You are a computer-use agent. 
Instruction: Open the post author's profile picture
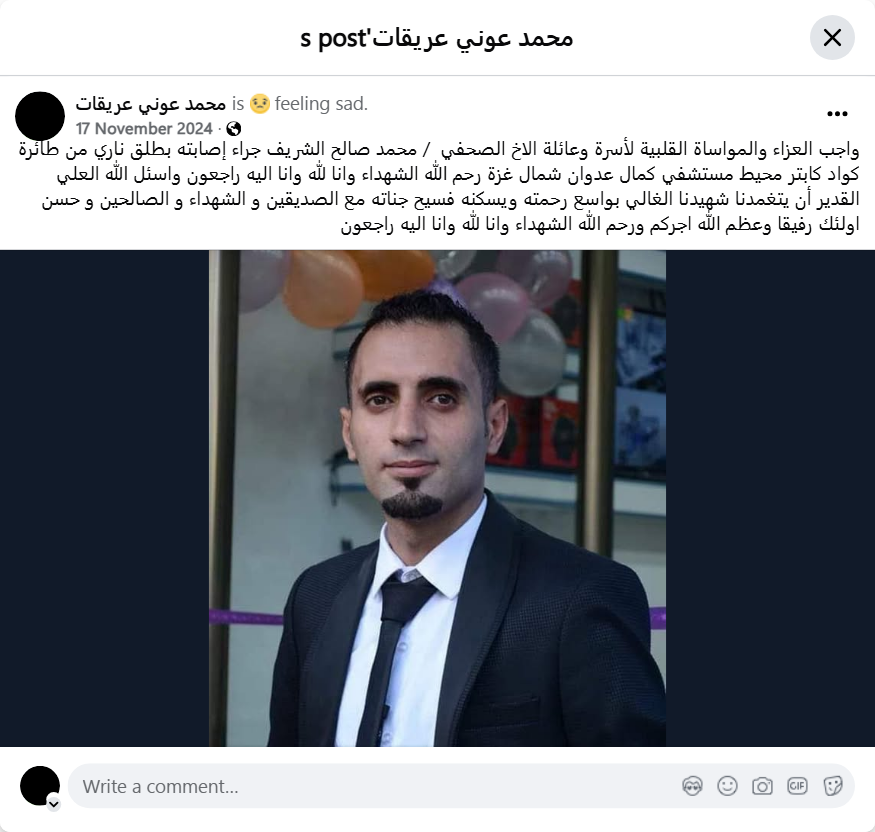pos(40,116)
